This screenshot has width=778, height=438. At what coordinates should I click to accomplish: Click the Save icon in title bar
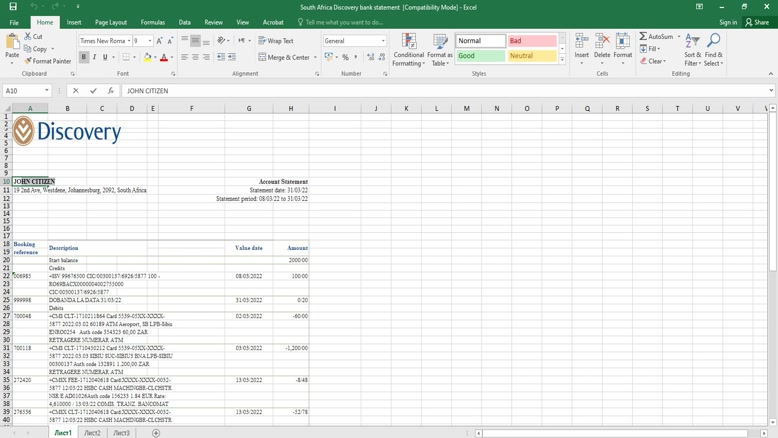[x=12, y=7]
